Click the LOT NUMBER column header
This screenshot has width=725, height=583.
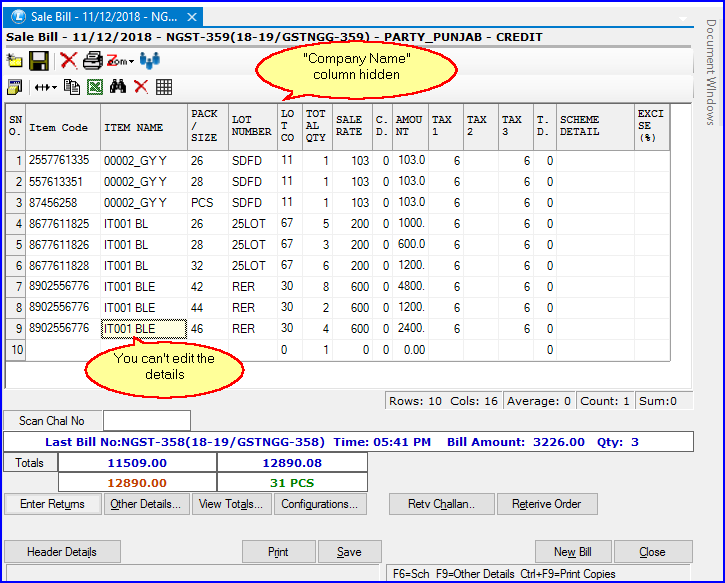tap(253, 127)
